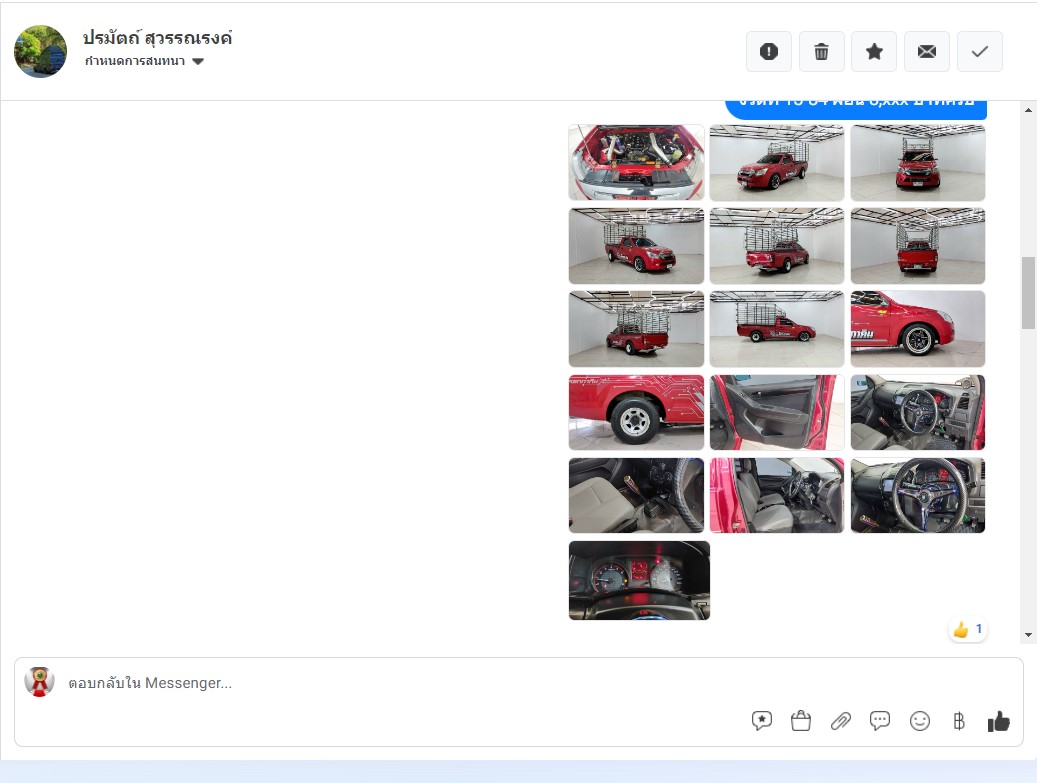Screen dimensions: 1037x783
Task: View the red door interior photo
Action: point(776,412)
